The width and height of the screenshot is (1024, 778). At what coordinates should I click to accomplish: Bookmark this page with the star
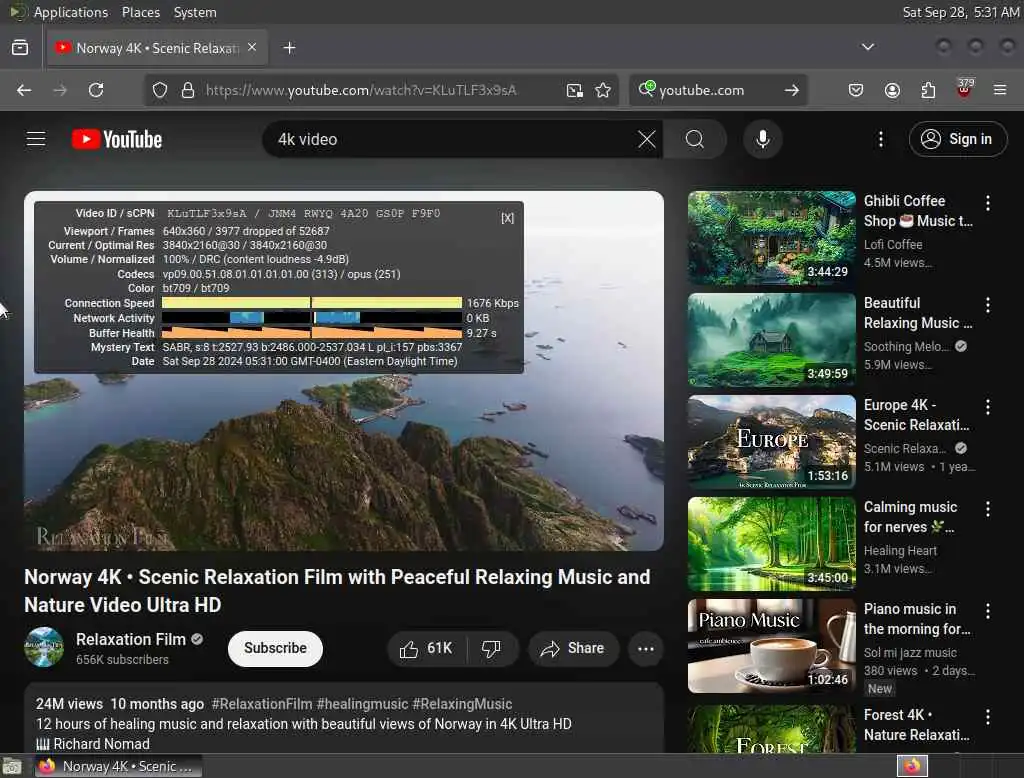[603, 90]
